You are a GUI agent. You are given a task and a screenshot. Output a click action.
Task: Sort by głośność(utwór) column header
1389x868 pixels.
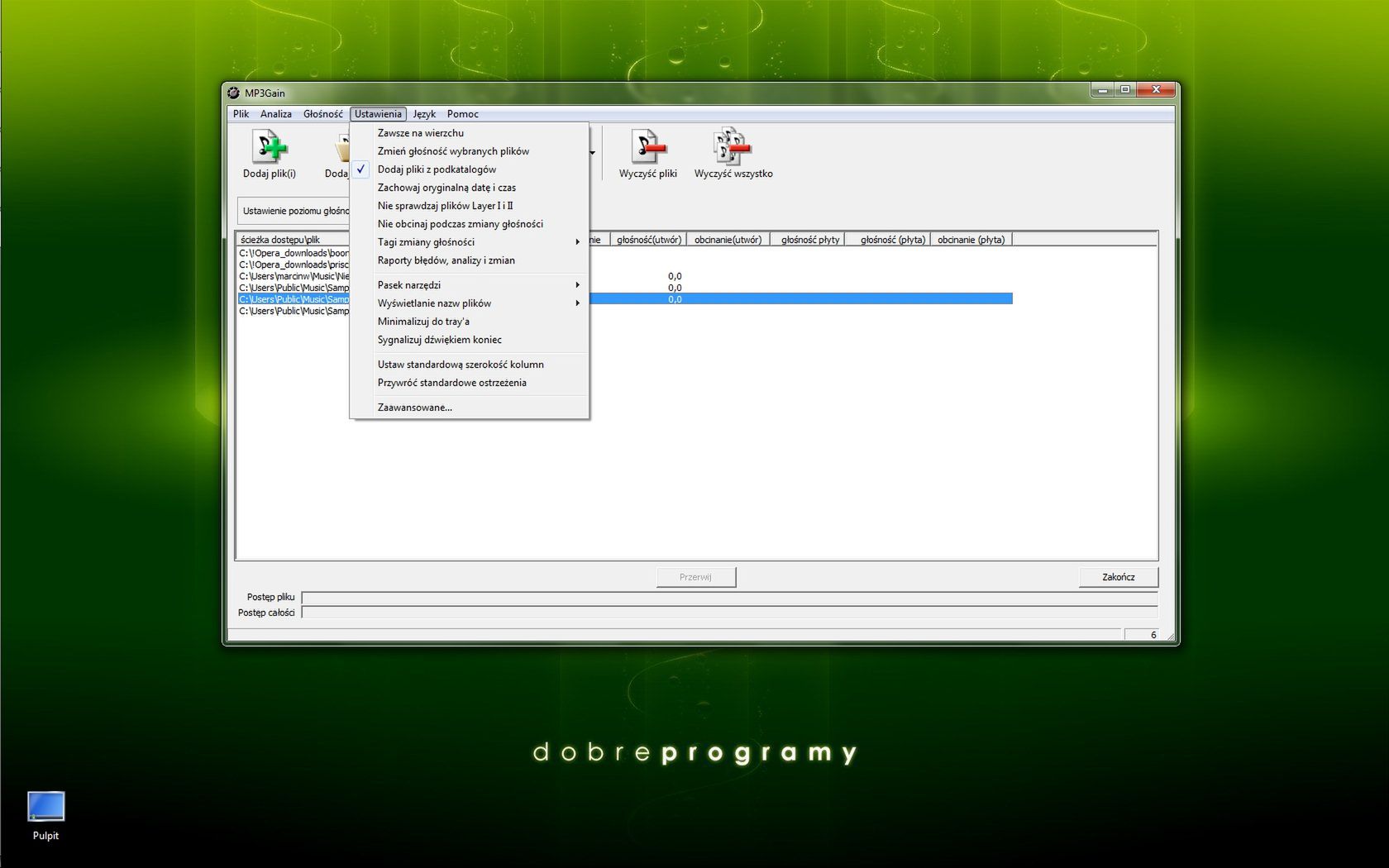[x=649, y=240]
